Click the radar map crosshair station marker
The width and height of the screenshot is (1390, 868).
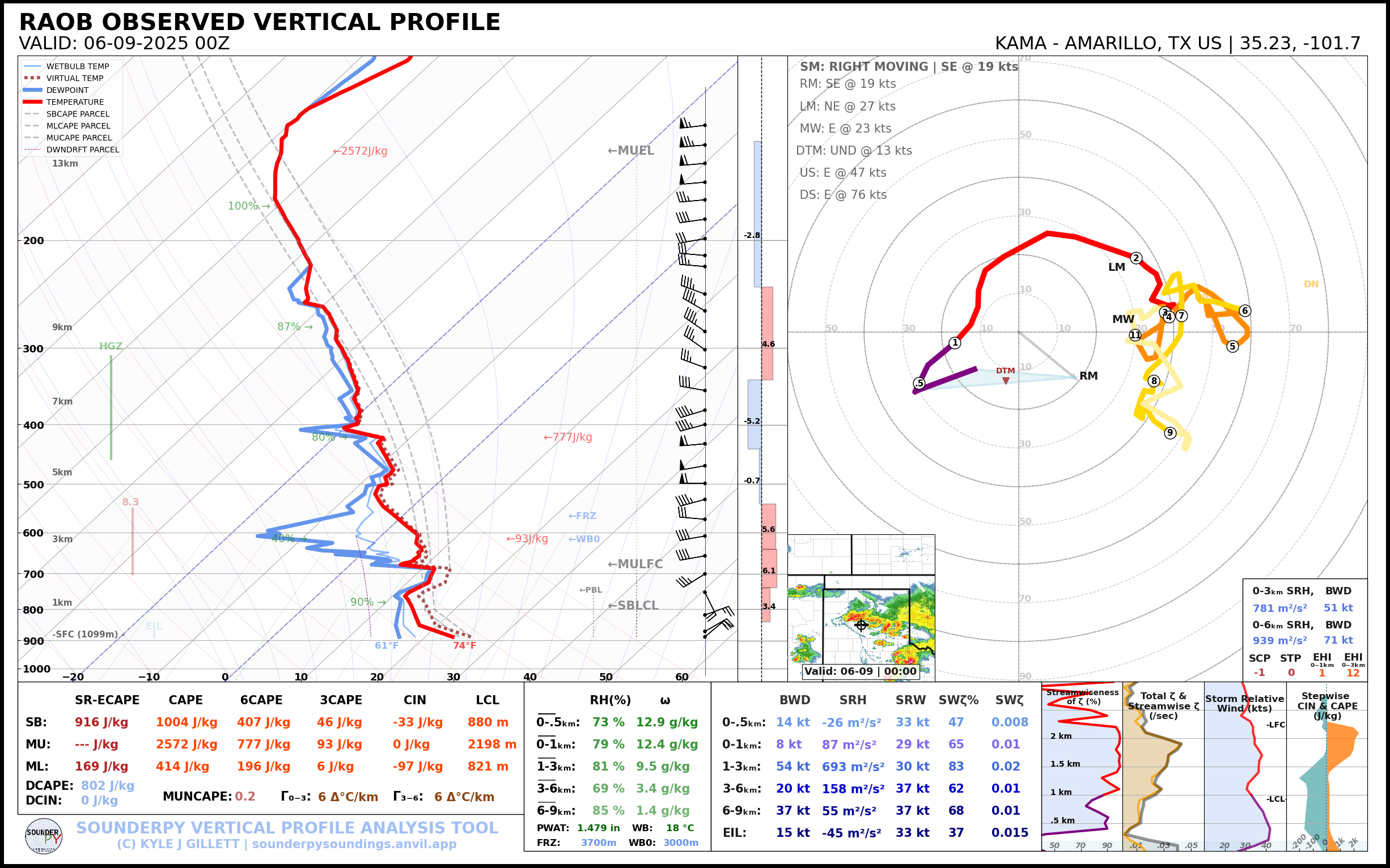[x=861, y=624]
